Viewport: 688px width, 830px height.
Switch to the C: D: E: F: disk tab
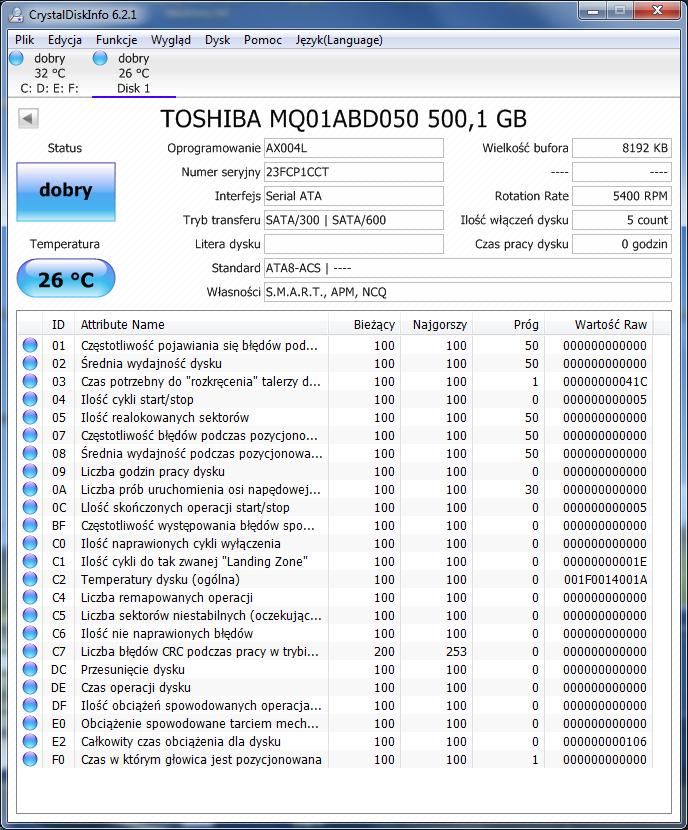tap(50, 73)
